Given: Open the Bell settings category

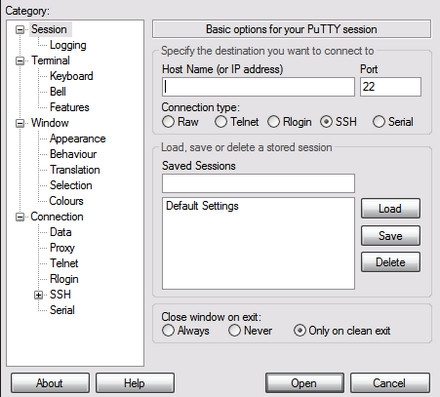Looking at the screenshot, I should point(58,92).
